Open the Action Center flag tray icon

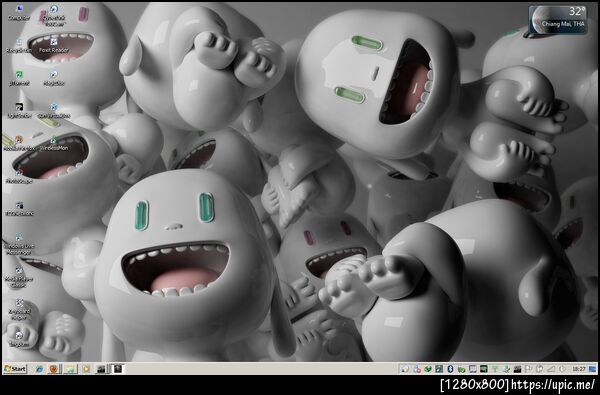(528, 369)
